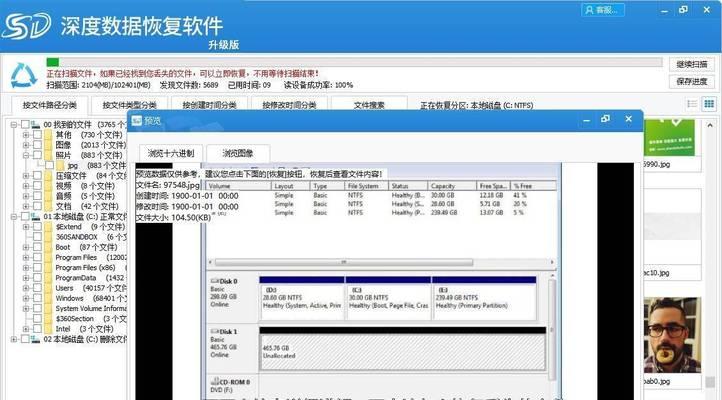Maximize the 预览 preview window

pos(606,119)
